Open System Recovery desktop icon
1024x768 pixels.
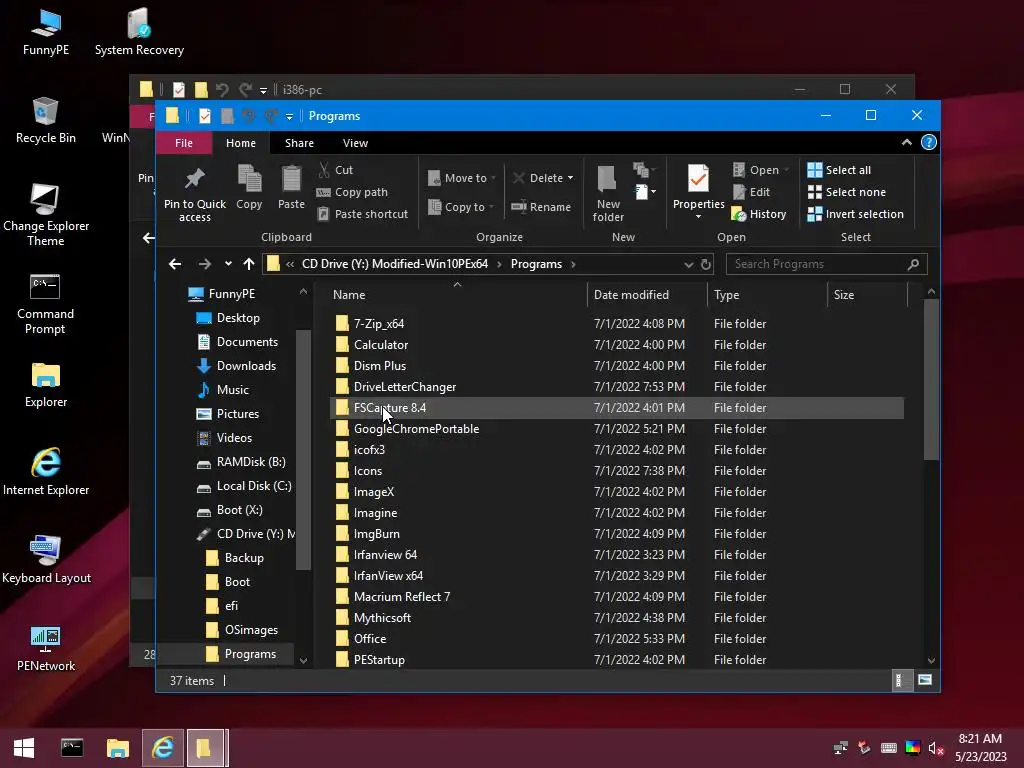(139, 31)
